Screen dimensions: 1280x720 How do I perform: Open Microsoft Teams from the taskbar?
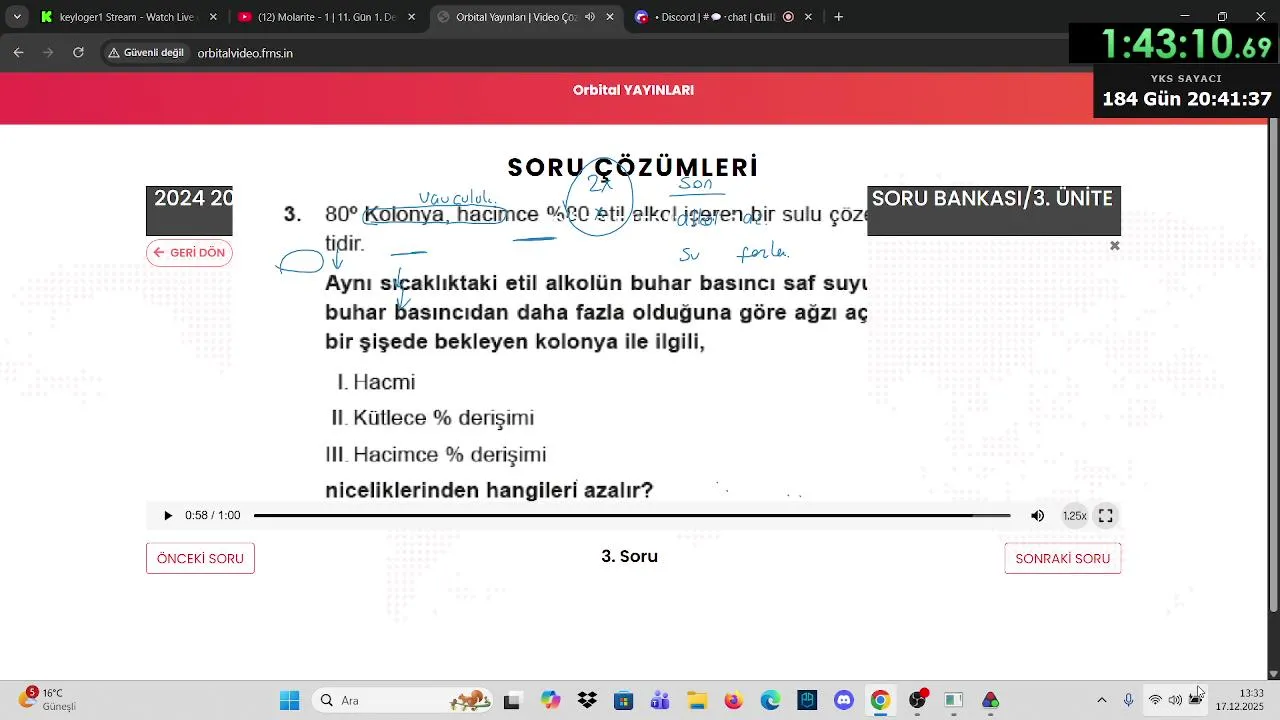pyautogui.click(x=660, y=700)
